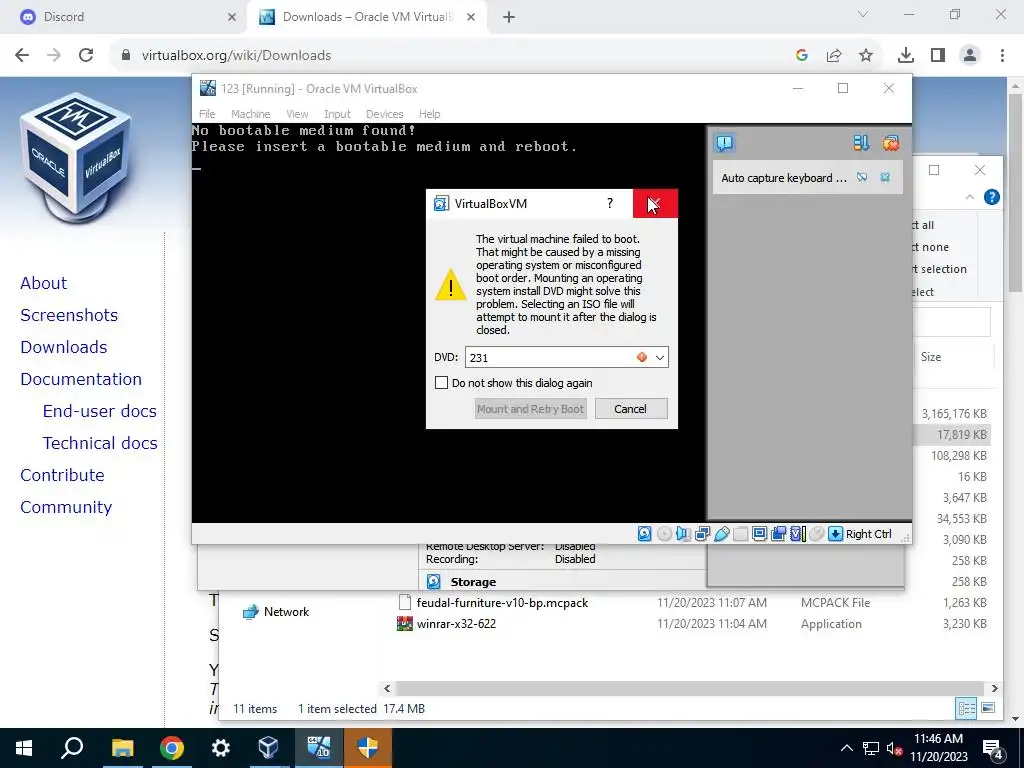This screenshot has height=768, width=1024.
Task: Click the File Explorer horizontal scrollbar
Action: tap(690, 688)
